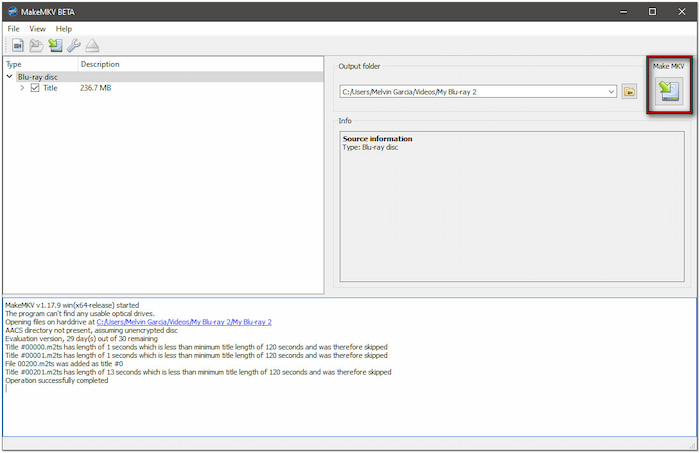Viewport: 700px width, 453px height.
Task: Click the Save selected titles toolbar icon
Action: 55,46
